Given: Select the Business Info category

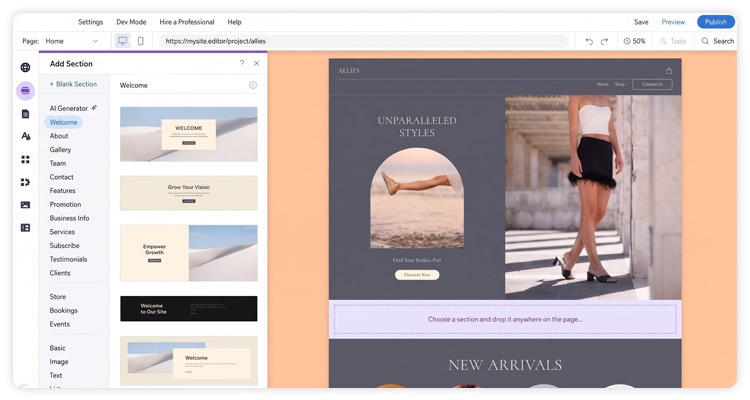Looking at the screenshot, I should pyautogui.click(x=69, y=218).
